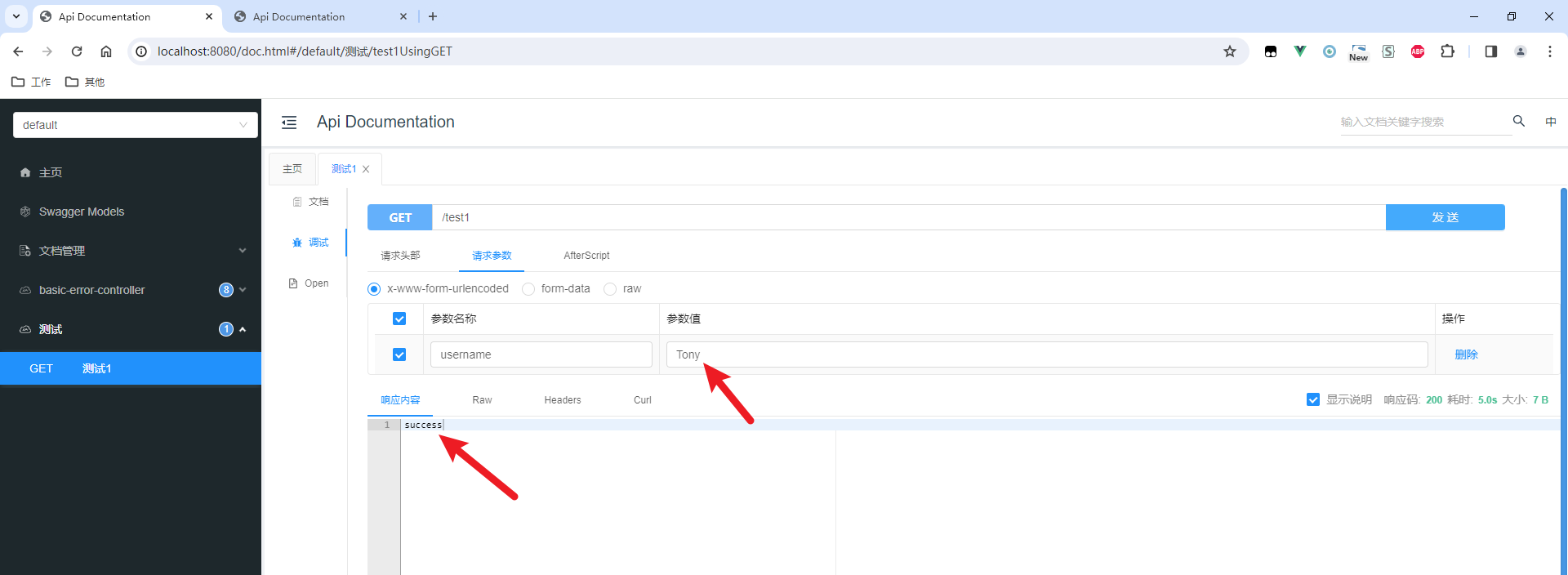Toggle the username row checkbox

(399, 354)
